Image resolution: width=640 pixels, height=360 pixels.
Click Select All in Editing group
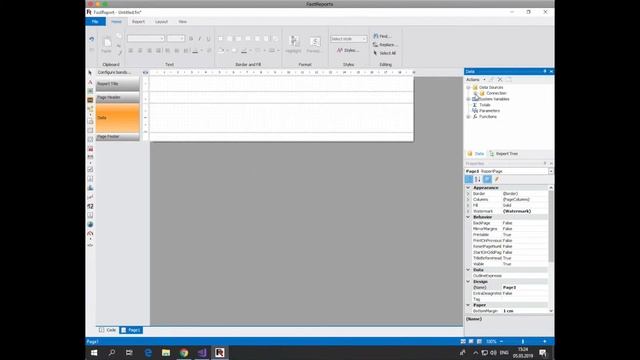pyautogui.click(x=384, y=53)
